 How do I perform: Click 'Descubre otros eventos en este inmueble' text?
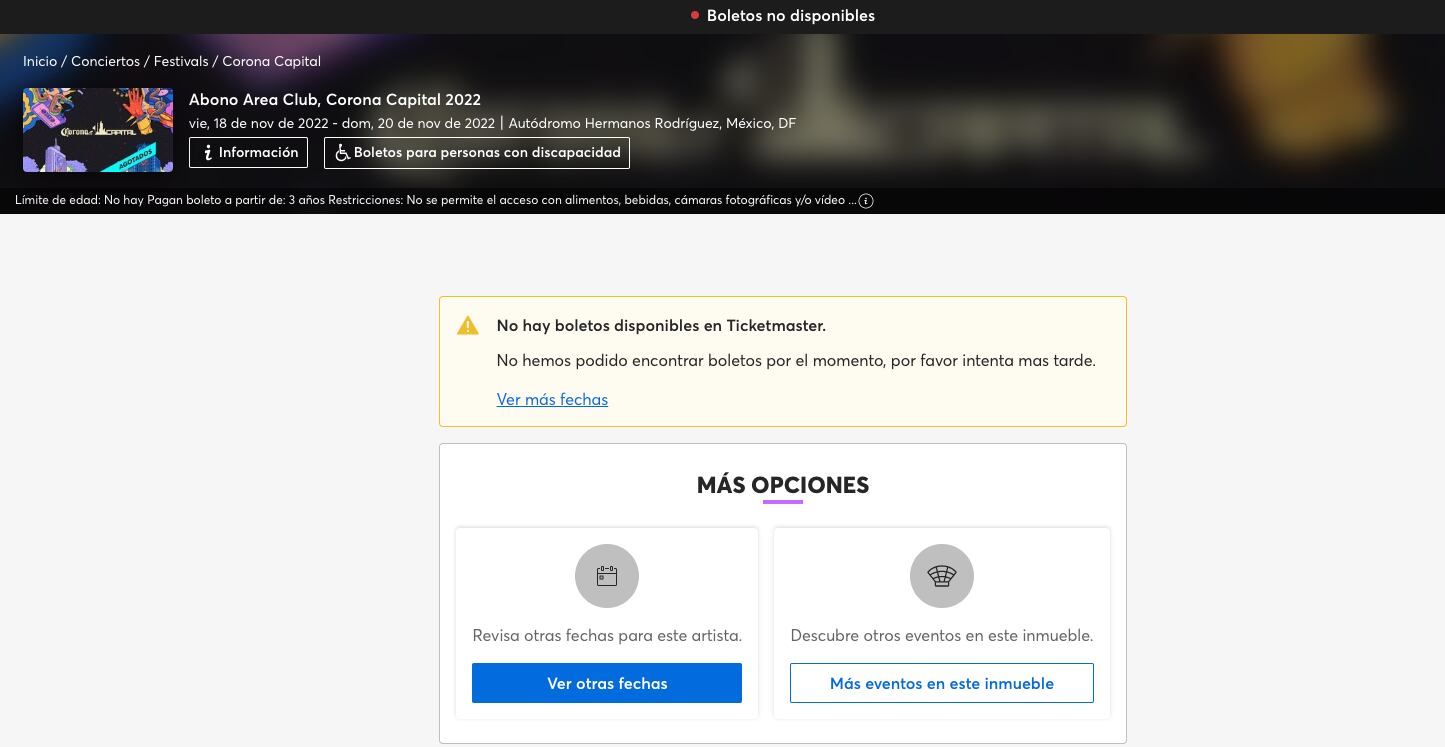coord(942,635)
